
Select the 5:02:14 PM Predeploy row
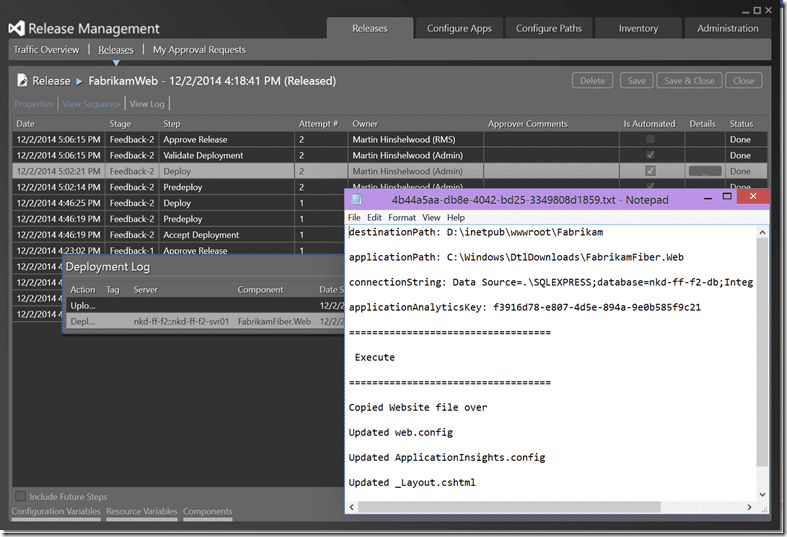(178, 187)
